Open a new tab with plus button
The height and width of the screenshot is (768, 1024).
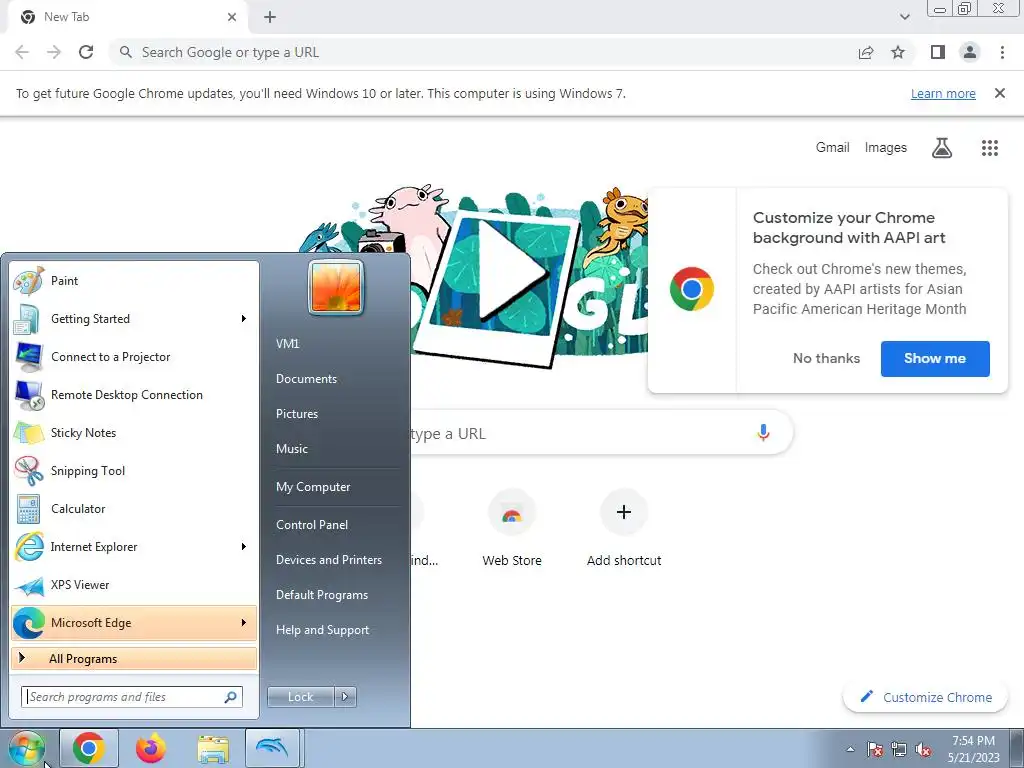pyautogui.click(x=270, y=17)
